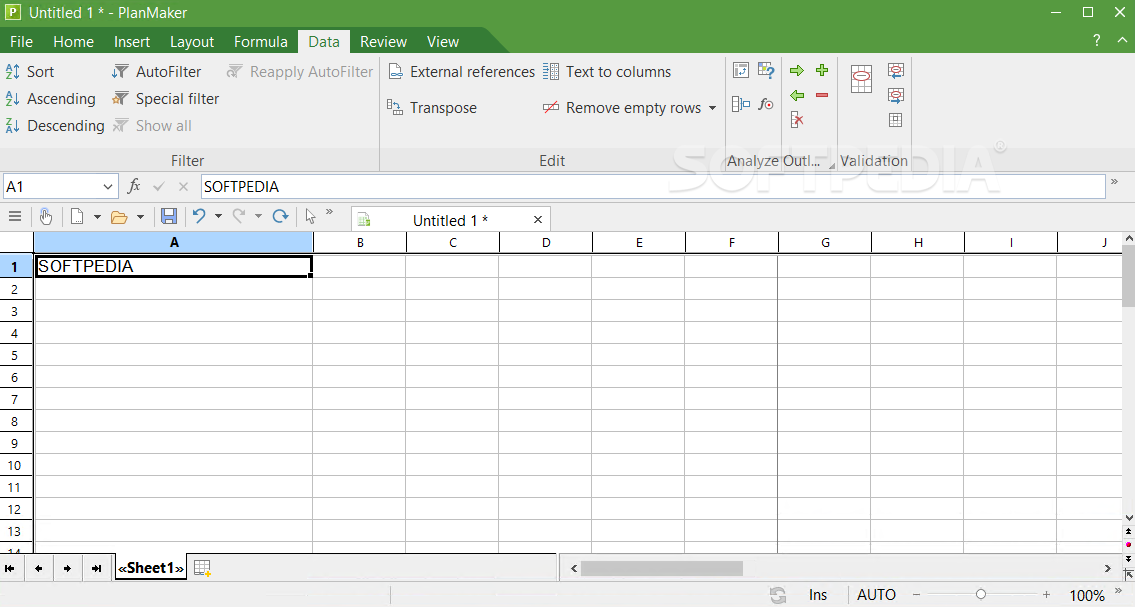Click the Transpose command
Screen dimensions: 1135x607
432,108
